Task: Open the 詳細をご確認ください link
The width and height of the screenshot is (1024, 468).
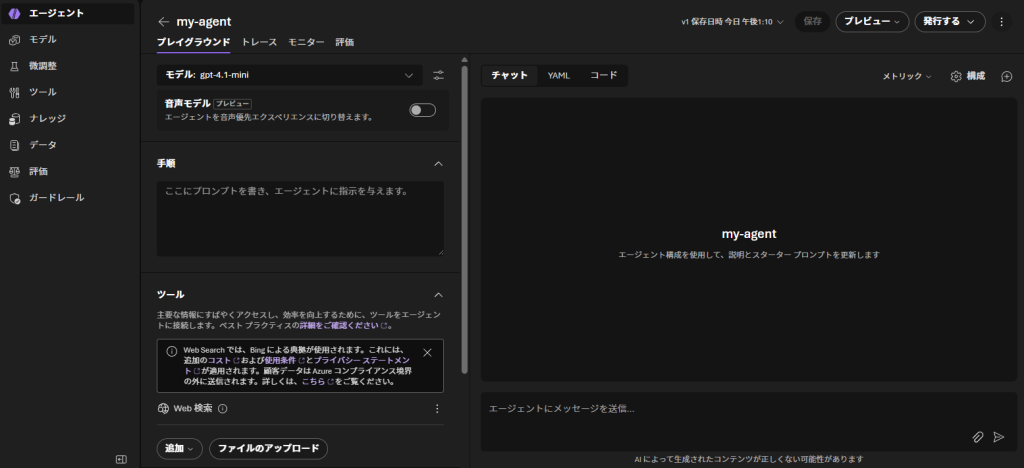Action: (x=343, y=325)
